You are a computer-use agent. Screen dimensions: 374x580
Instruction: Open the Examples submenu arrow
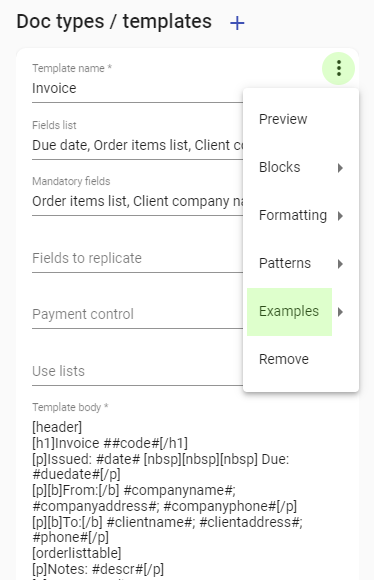pos(340,312)
